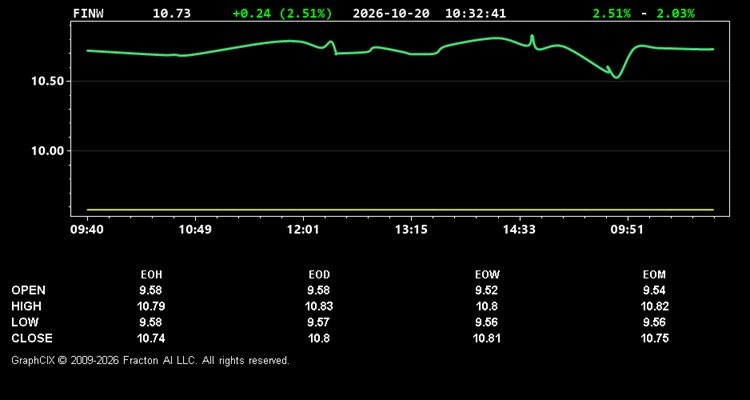Click the timestamp 10:32:41
This screenshot has width=750, height=400.
475,13
